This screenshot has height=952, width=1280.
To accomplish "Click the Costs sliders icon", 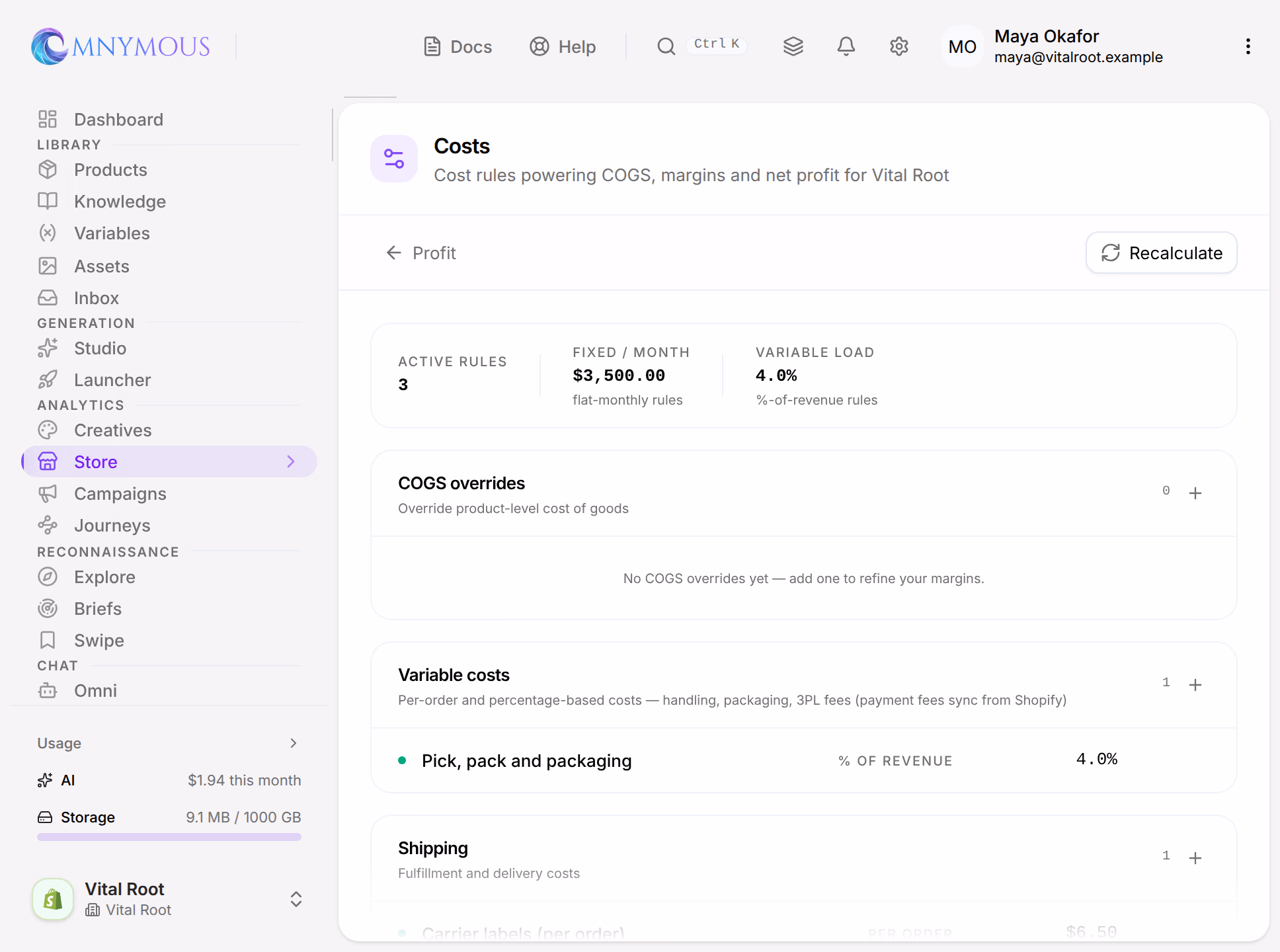I will pos(394,159).
